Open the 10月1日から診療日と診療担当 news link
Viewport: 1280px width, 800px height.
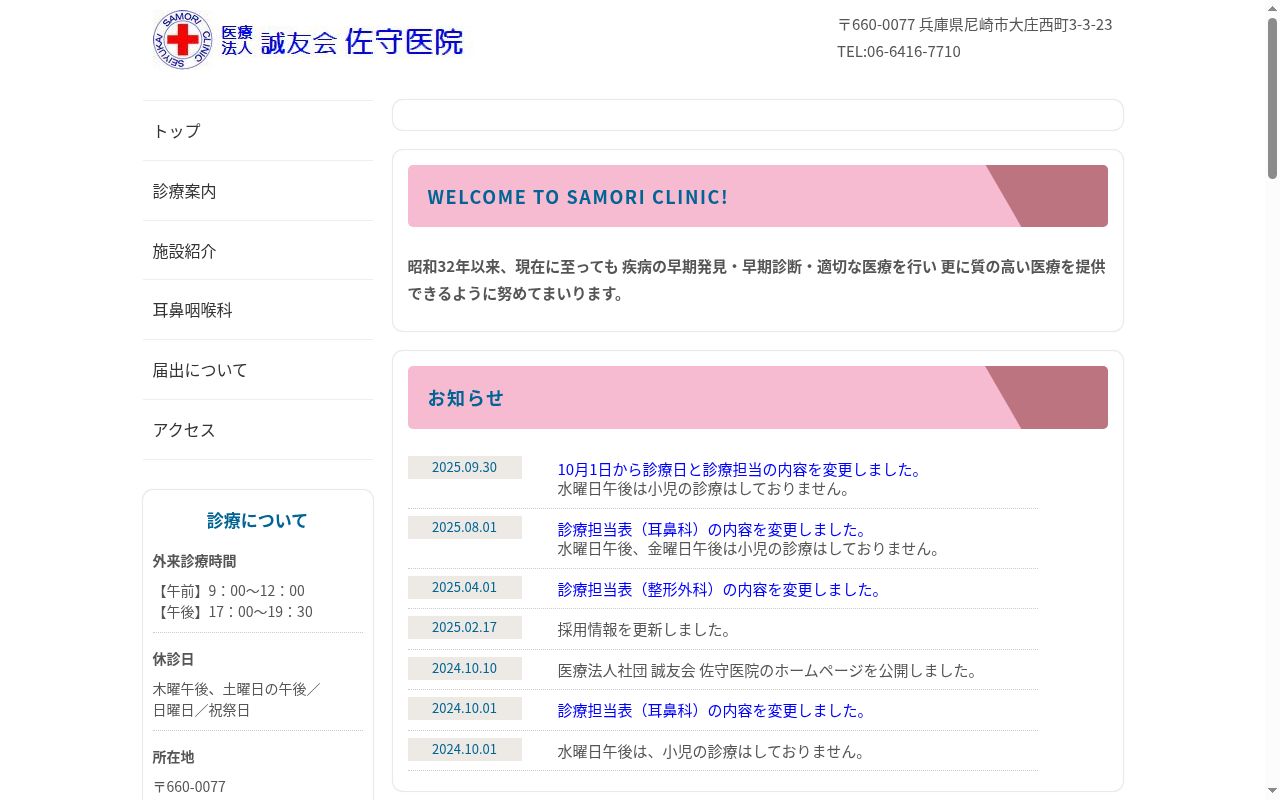(x=741, y=469)
